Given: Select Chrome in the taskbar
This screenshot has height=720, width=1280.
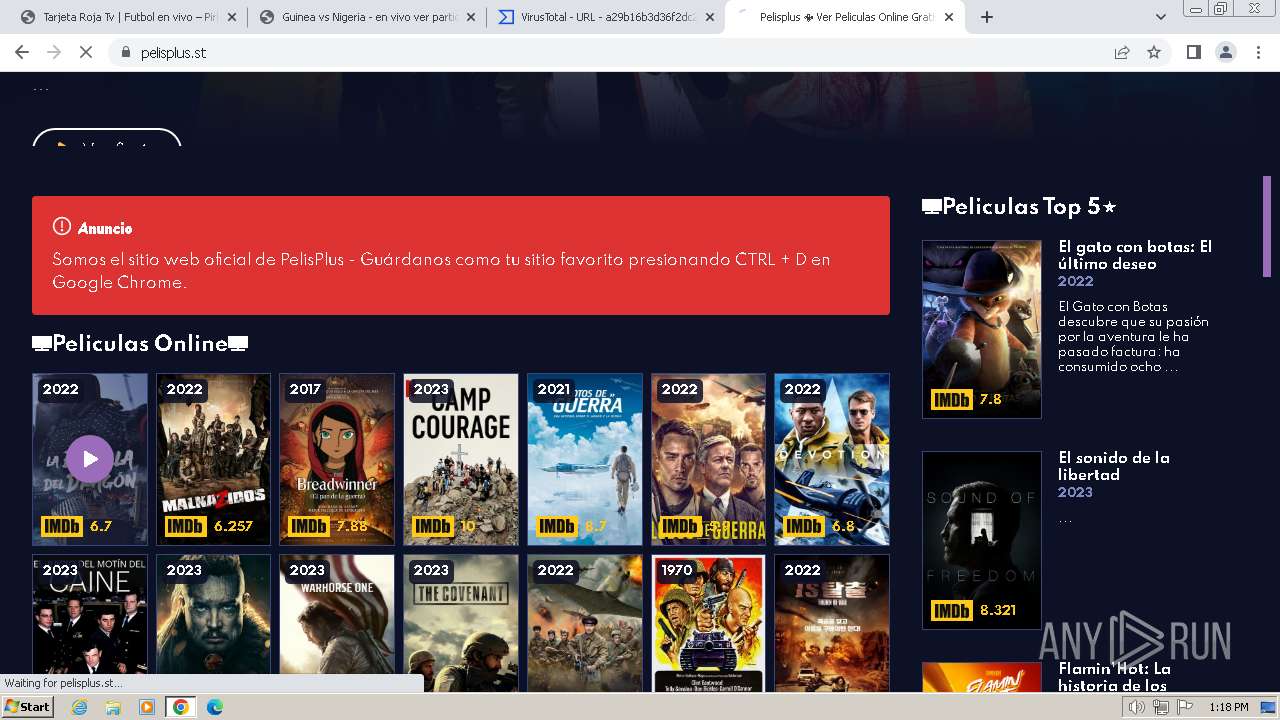Looking at the screenshot, I should point(180,707).
